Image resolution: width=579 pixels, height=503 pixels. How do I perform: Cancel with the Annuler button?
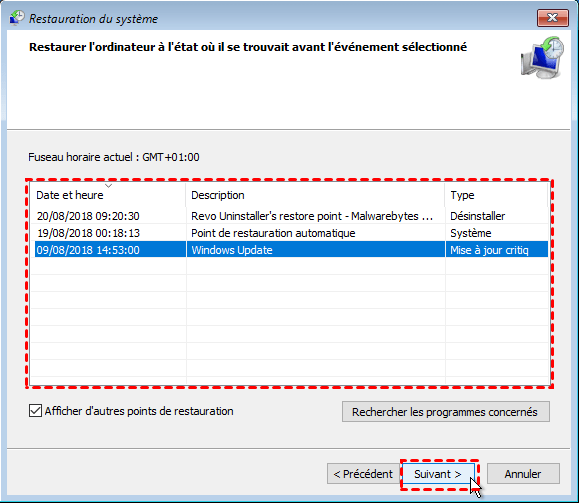tap(523, 474)
